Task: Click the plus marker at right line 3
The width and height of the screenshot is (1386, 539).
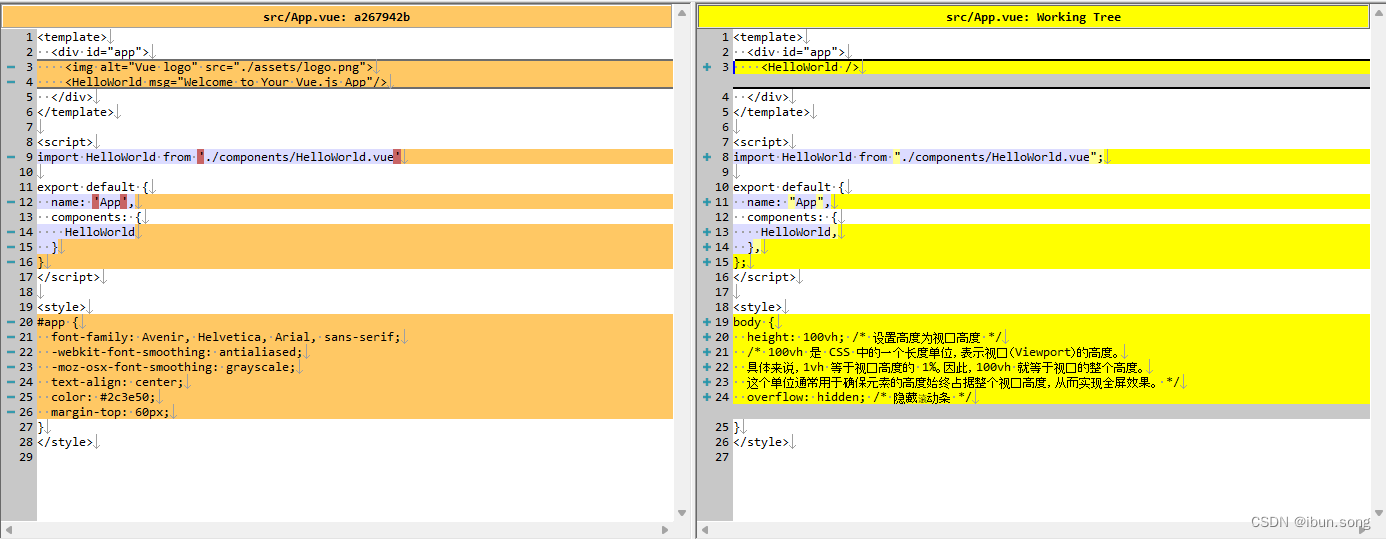Action: pos(707,67)
